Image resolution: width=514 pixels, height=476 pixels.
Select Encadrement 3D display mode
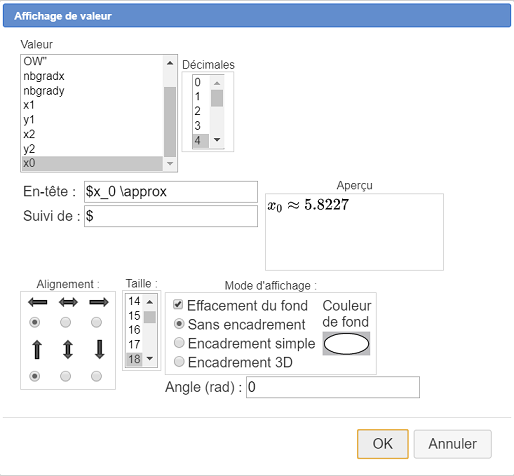pos(179,361)
